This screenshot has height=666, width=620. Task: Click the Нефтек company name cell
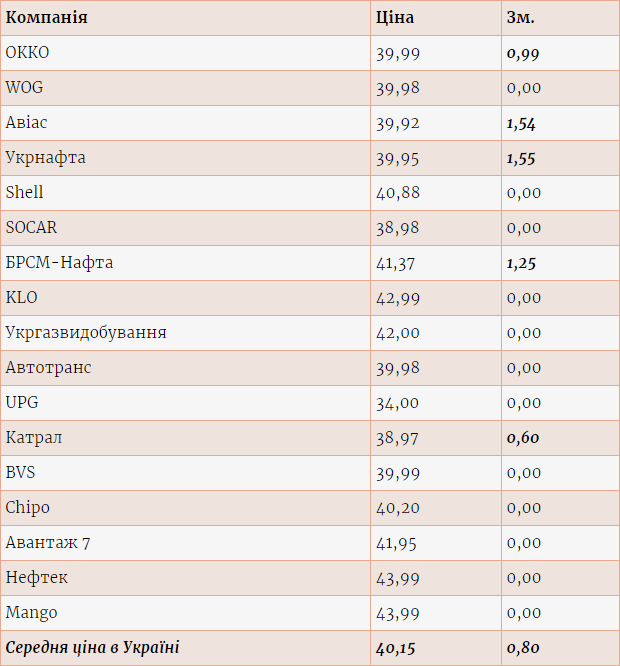(37, 578)
